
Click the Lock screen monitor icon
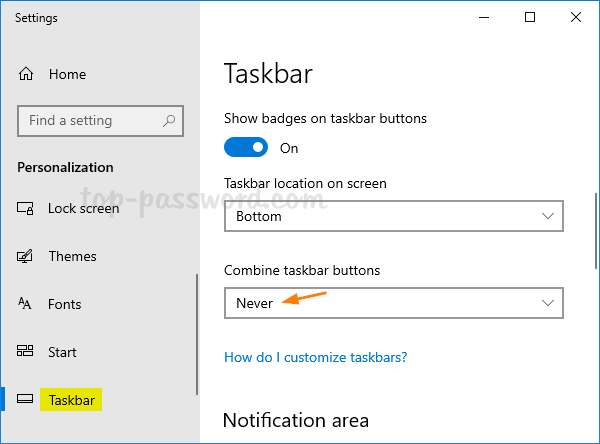pyautogui.click(x=26, y=208)
